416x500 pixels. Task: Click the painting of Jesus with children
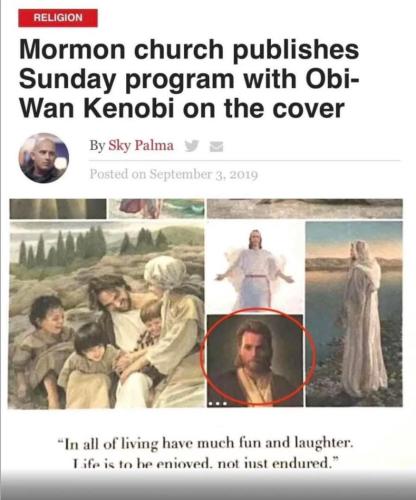pos(107,315)
